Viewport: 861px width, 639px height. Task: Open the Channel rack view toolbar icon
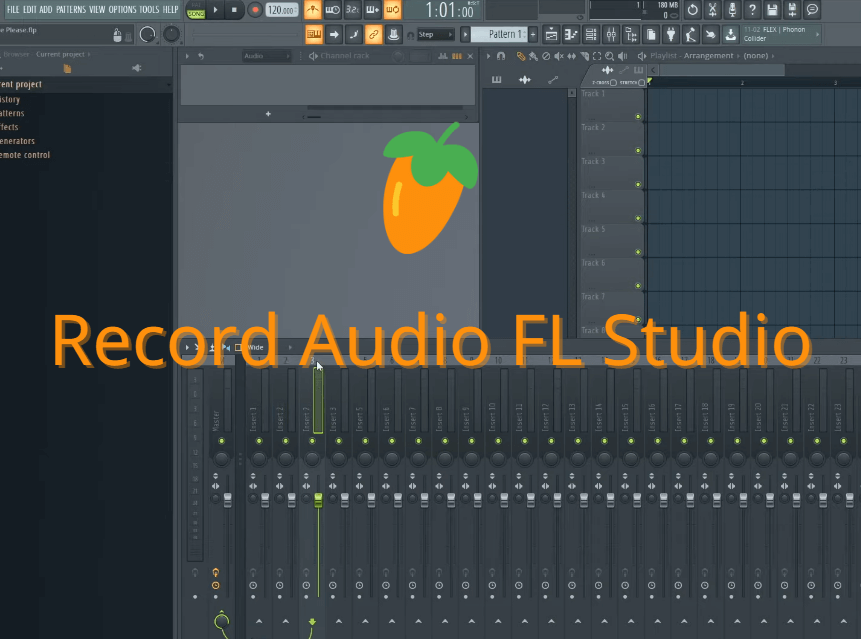pos(591,35)
